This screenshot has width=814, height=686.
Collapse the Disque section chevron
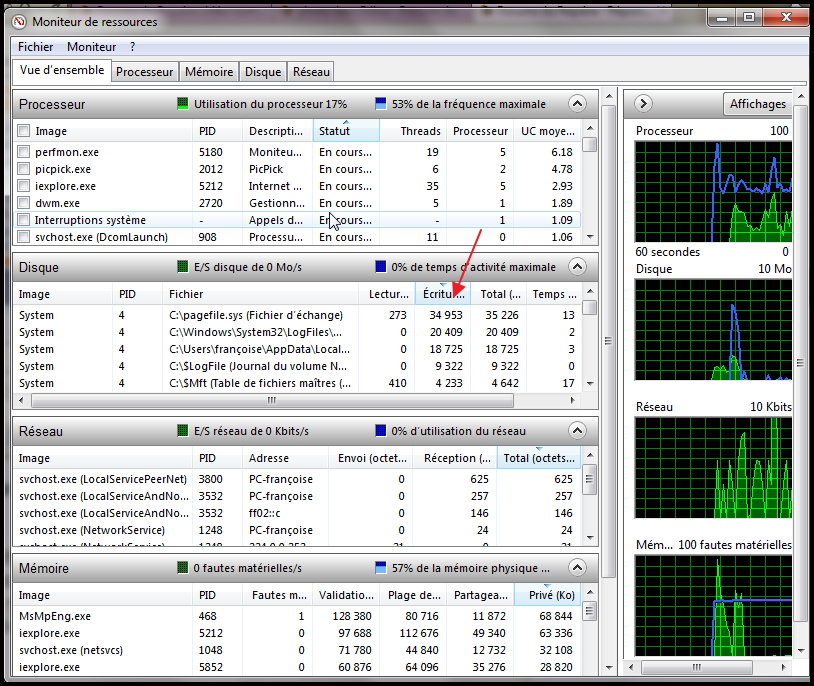(576, 267)
